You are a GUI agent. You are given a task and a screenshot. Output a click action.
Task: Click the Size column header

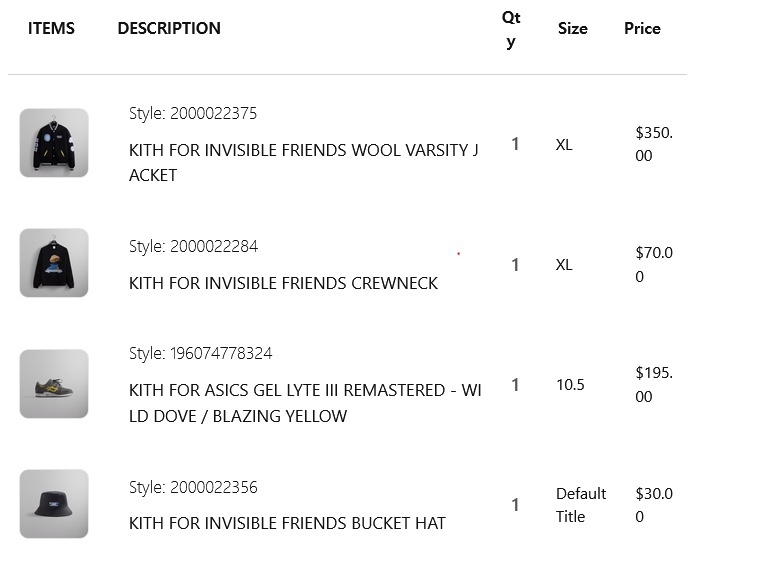point(573,28)
